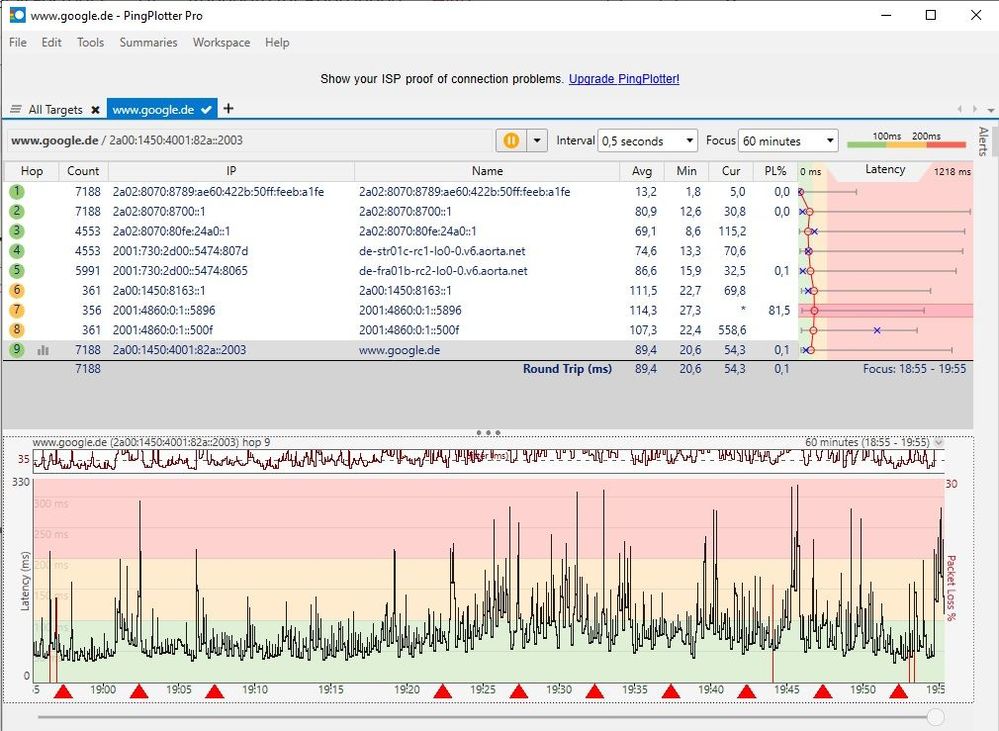
Task: Click the Cur column header
Action: click(x=731, y=171)
